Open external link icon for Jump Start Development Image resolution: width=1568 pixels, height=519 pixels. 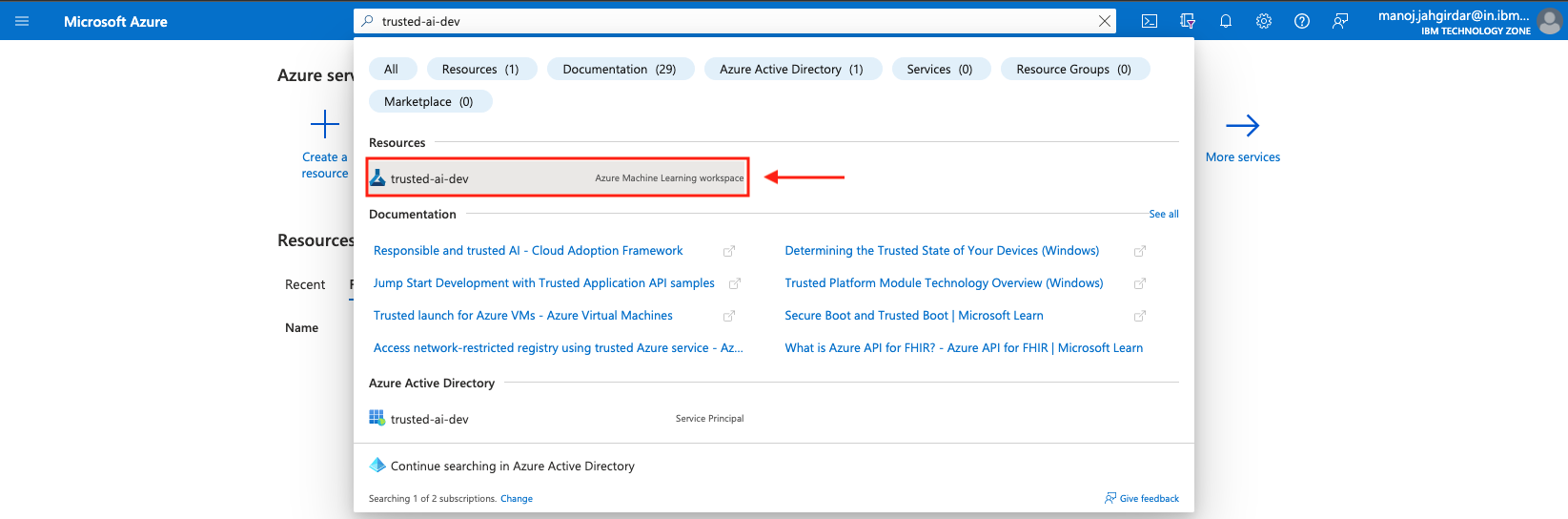click(x=735, y=283)
